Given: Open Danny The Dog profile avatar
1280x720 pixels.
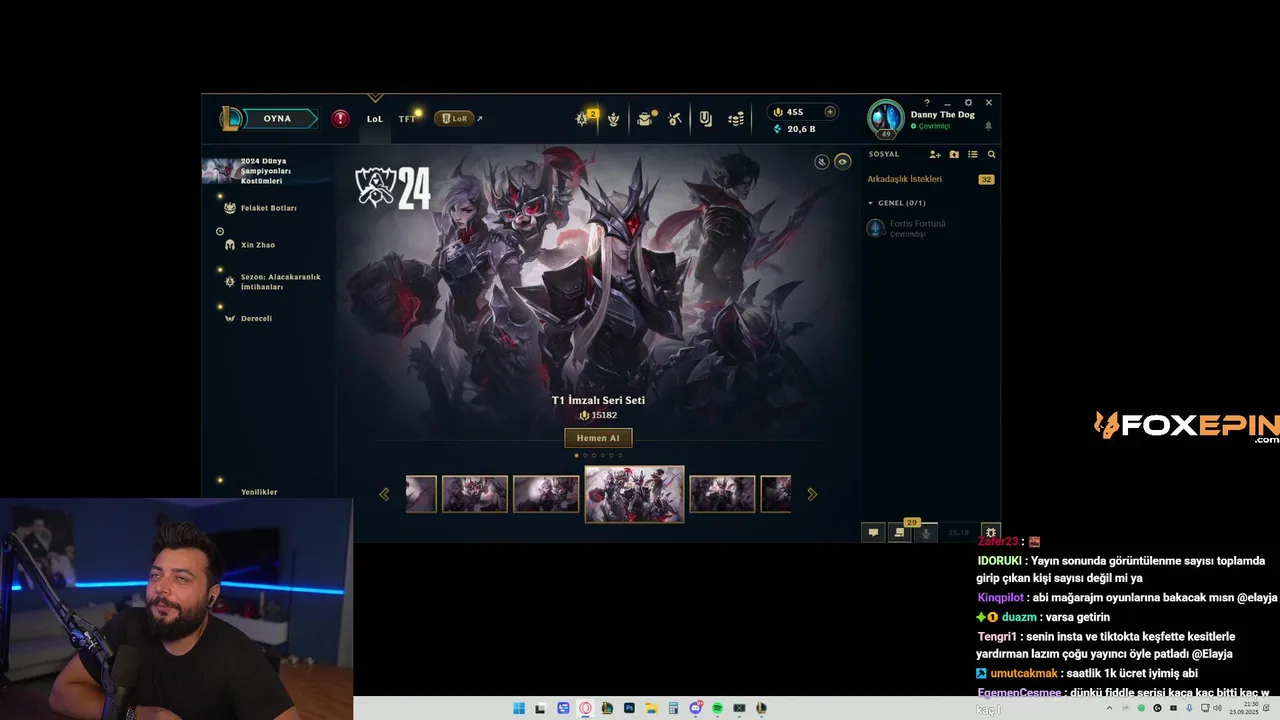Looking at the screenshot, I should click(x=885, y=119).
